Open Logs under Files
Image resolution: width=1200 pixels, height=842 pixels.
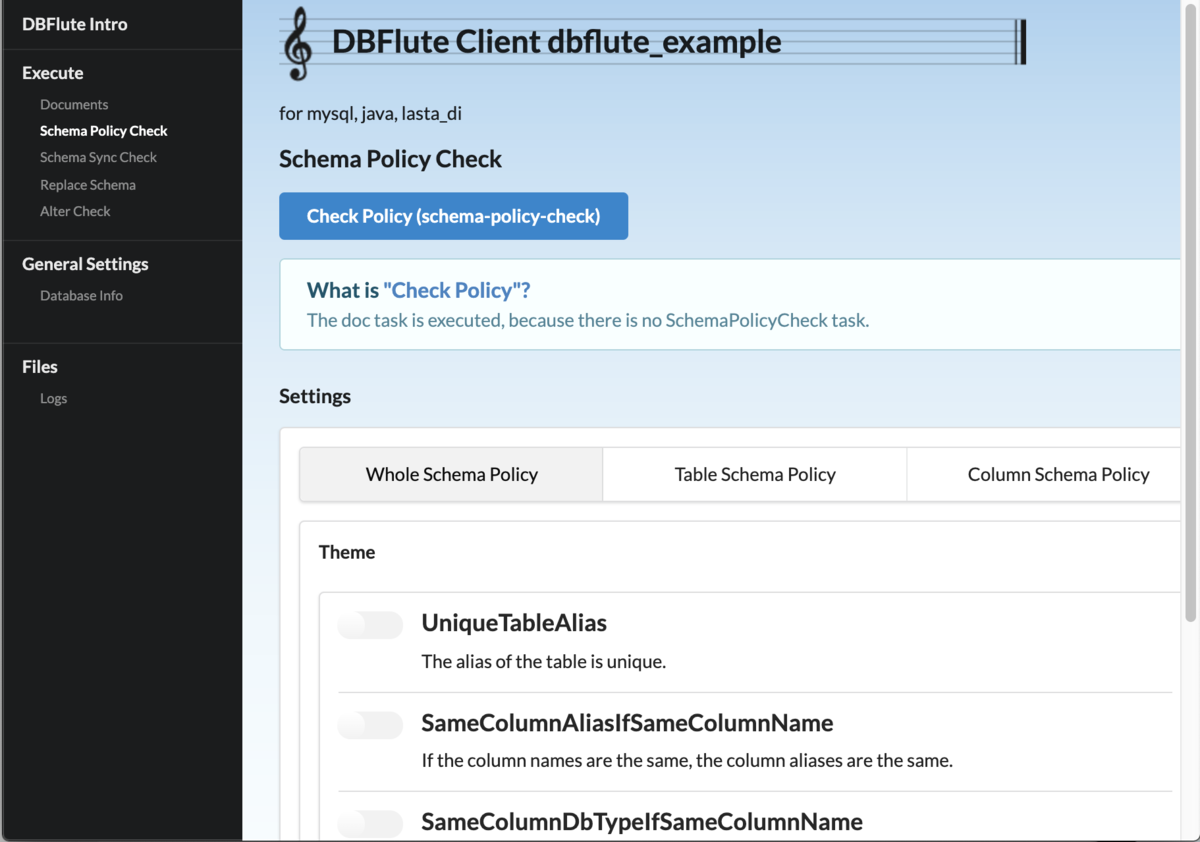click(x=54, y=398)
